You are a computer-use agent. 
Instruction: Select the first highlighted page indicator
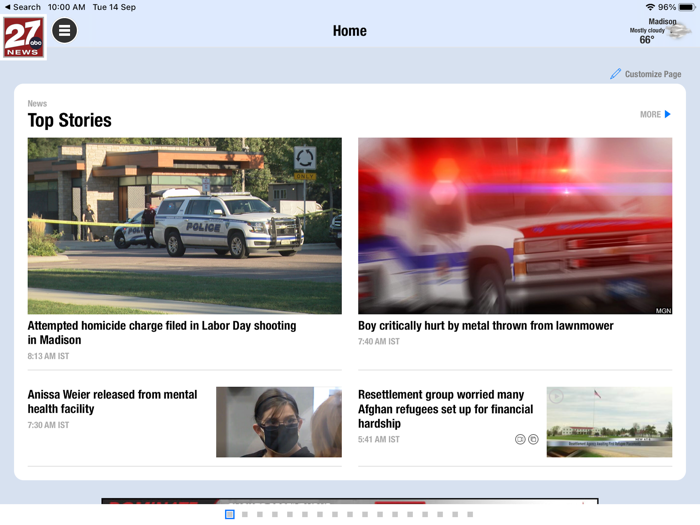(229, 514)
